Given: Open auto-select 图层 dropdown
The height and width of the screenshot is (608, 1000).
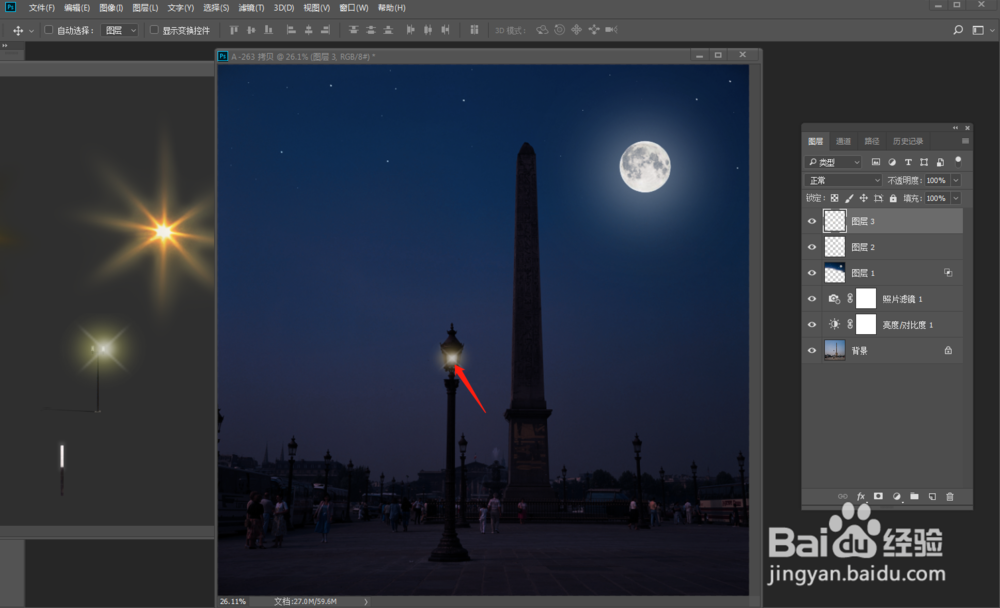Looking at the screenshot, I should pos(119,30).
